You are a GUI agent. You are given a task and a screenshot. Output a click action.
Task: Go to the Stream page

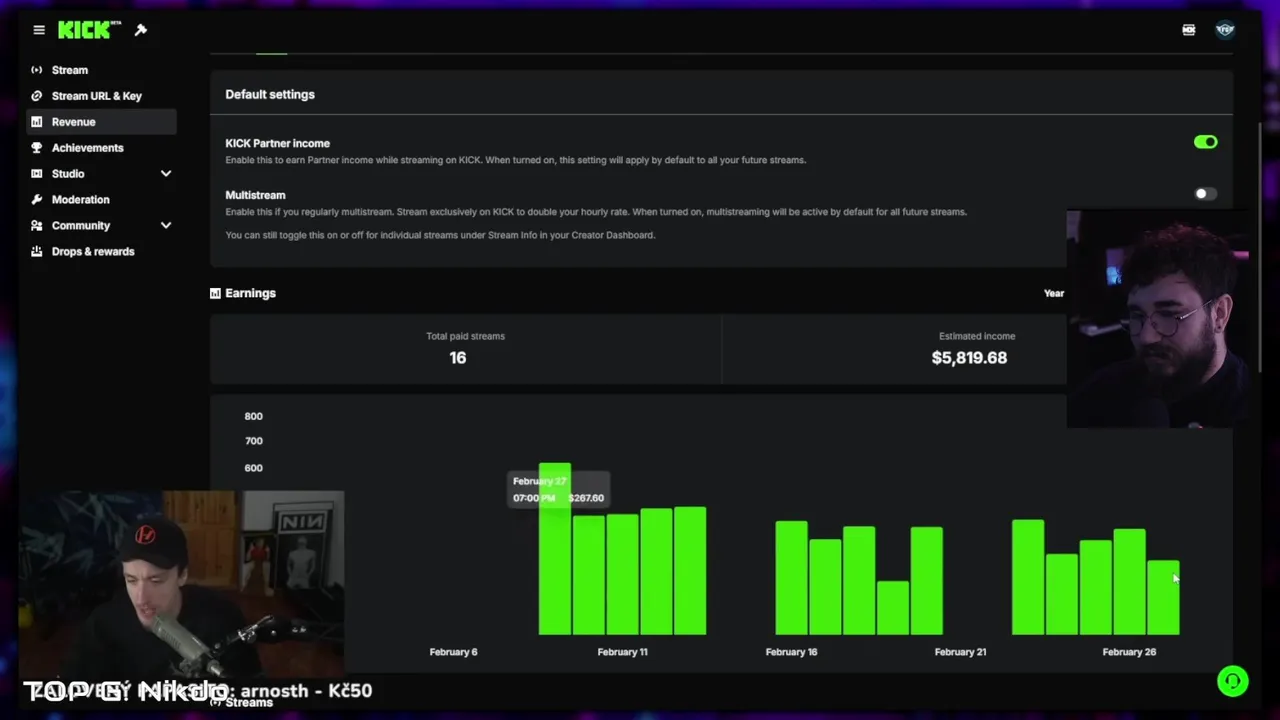pyautogui.click(x=70, y=70)
